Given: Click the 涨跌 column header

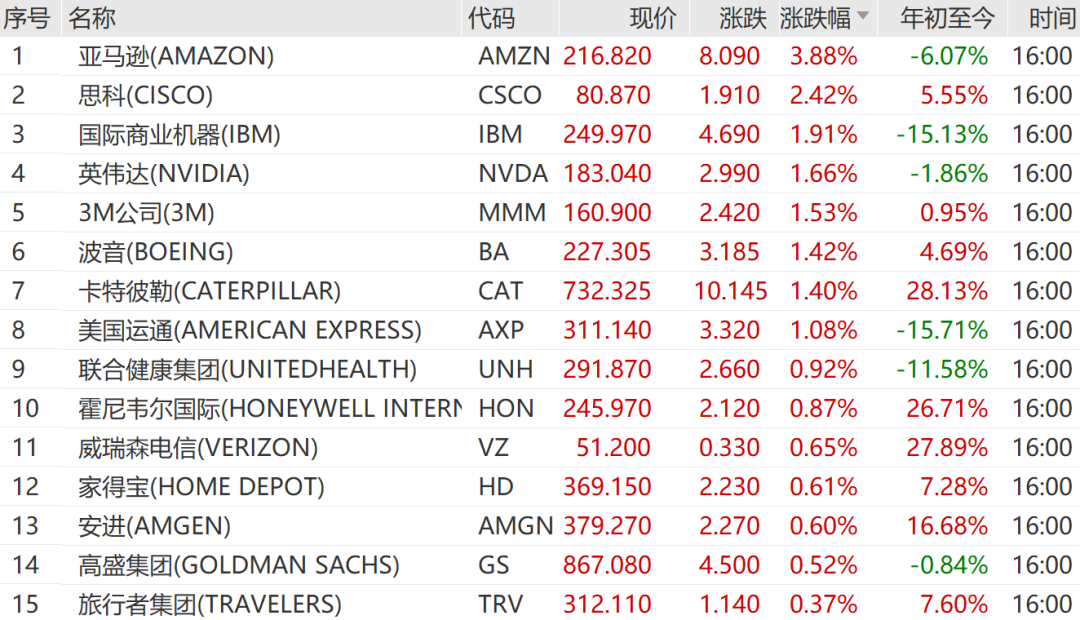Looking at the screenshot, I should coord(742,17).
